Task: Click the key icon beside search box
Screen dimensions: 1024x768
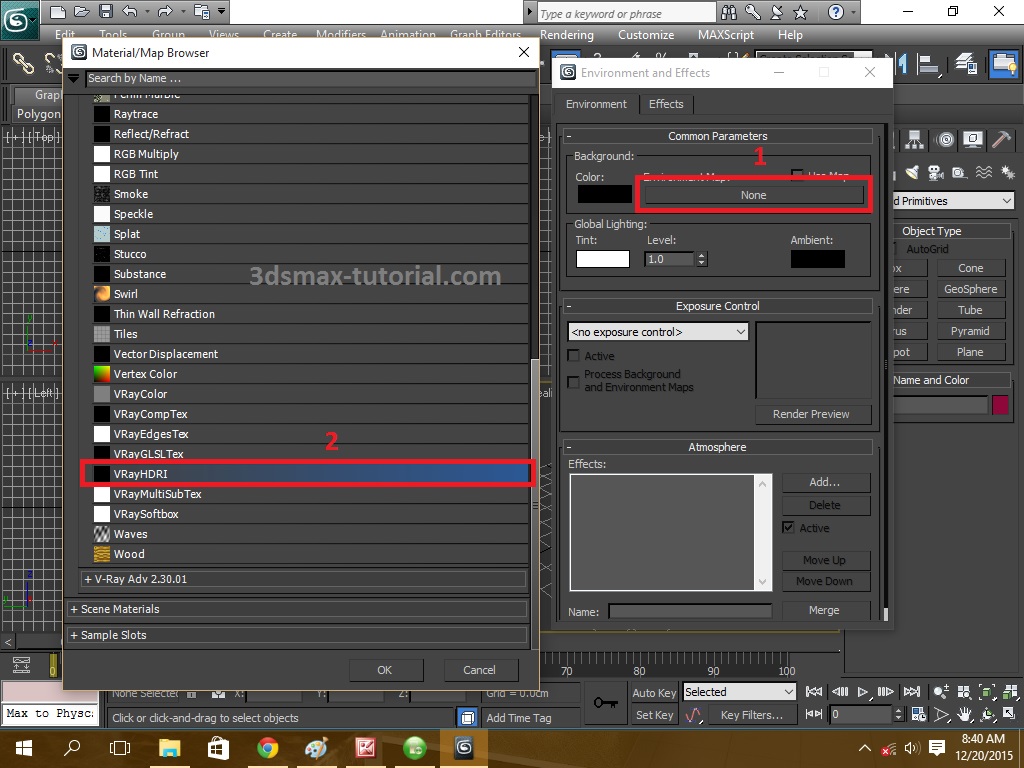Action: [752, 12]
